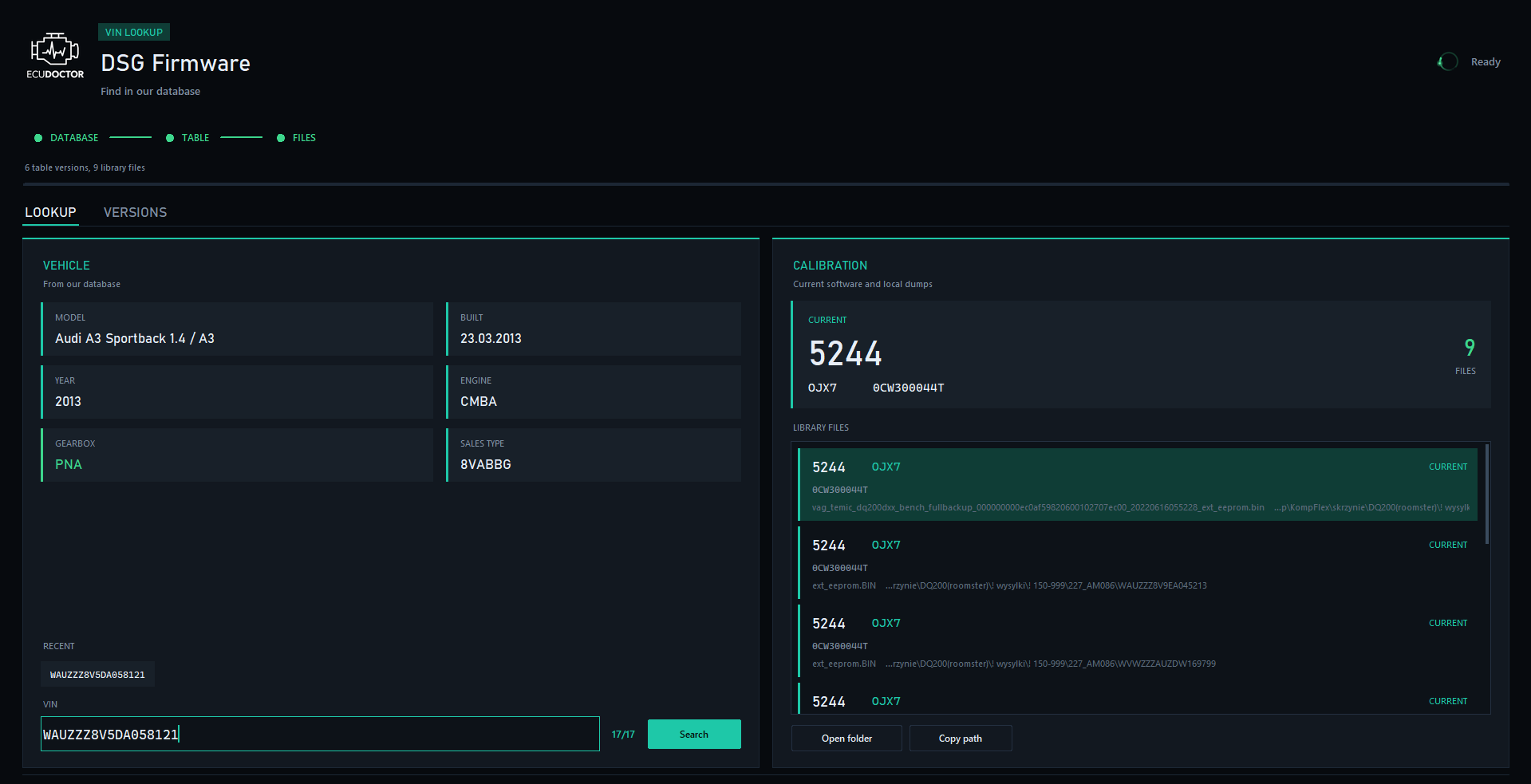Click the 17/17 character counter

click(x=623, y=735)
